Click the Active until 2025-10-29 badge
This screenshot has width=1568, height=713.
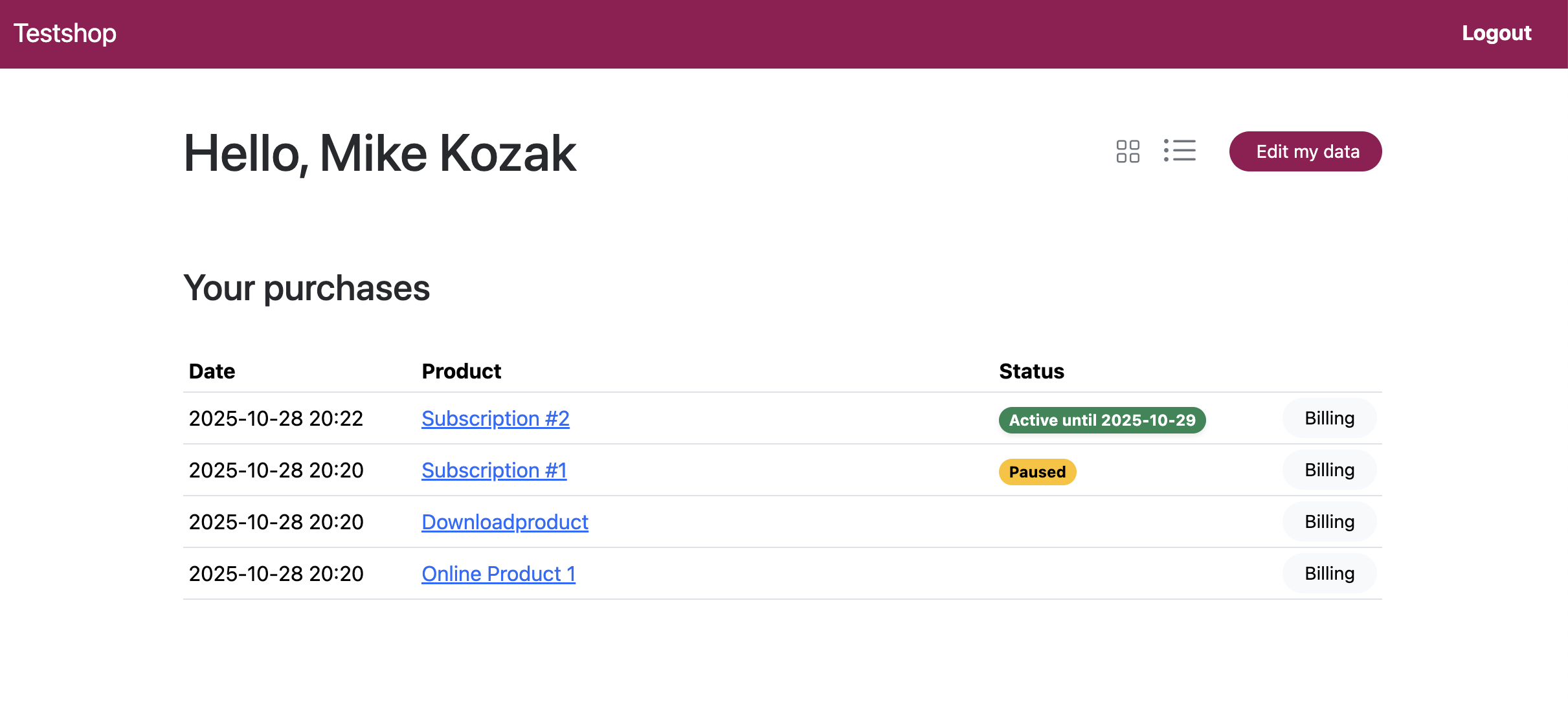(x=1102, y=421)
